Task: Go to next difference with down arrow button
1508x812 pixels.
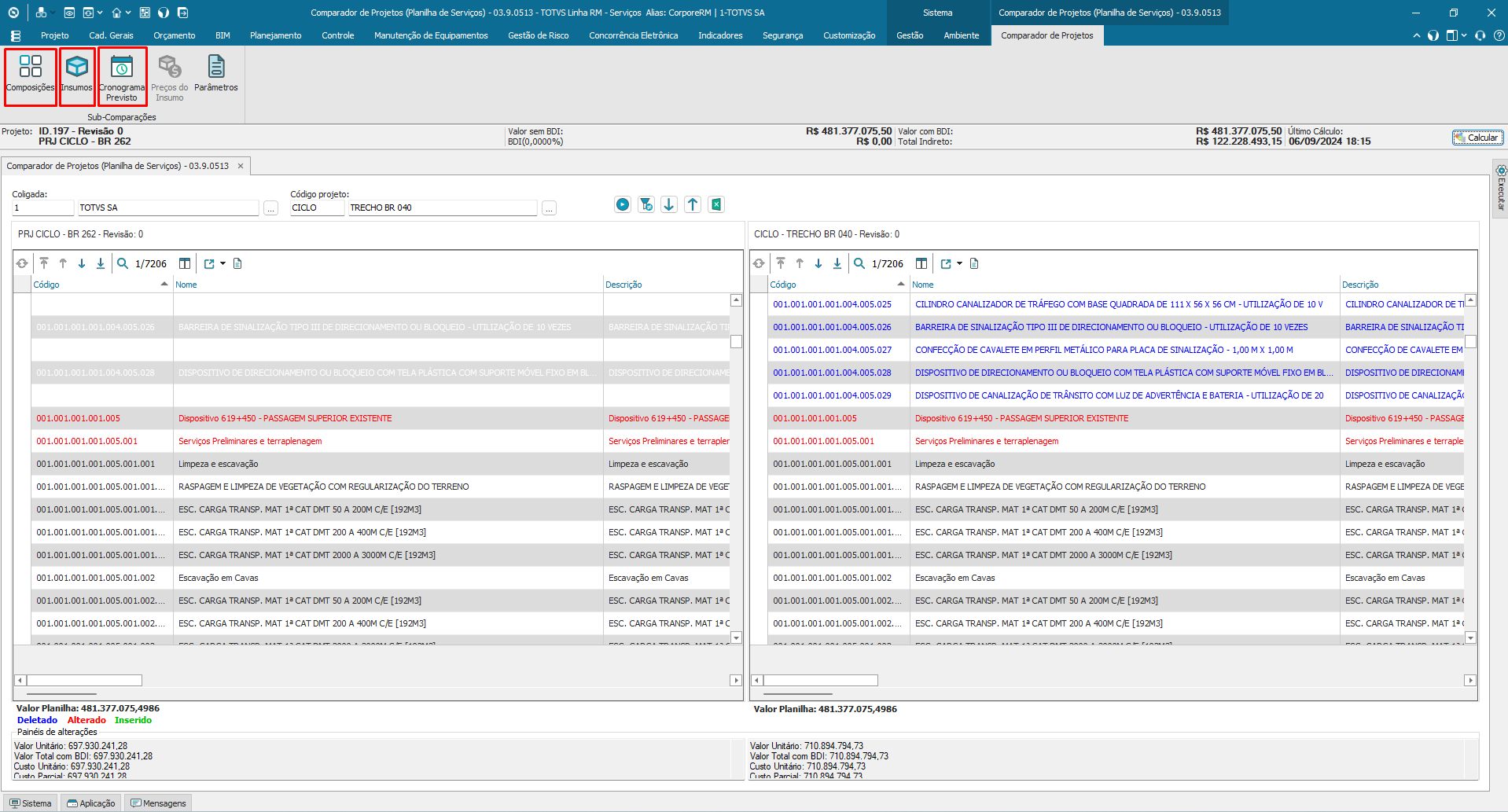Action: [x=669, y=204]
